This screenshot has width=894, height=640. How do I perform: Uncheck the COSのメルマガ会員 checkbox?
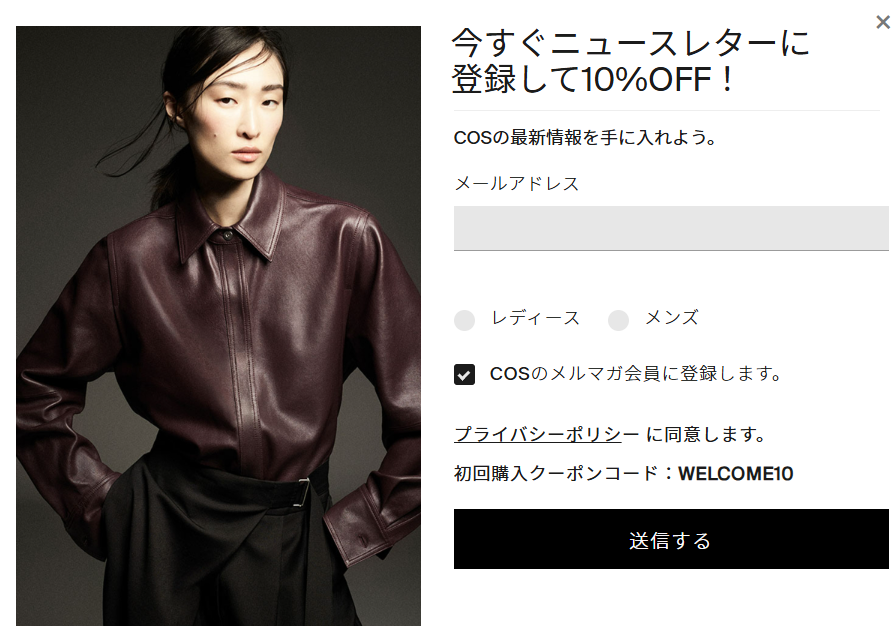[465, 374]
